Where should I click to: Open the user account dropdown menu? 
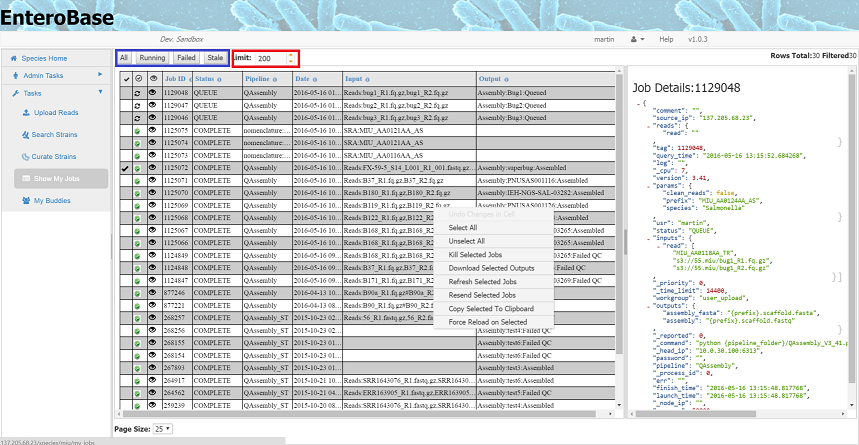pyautogui.click(x=638, y=40)
